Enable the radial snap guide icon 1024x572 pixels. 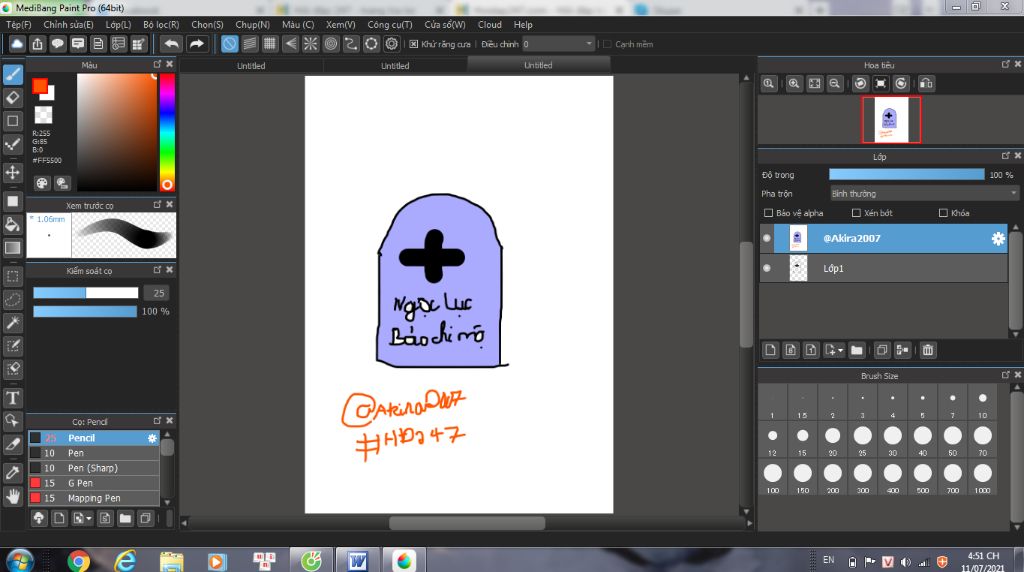tap(310, 44)
